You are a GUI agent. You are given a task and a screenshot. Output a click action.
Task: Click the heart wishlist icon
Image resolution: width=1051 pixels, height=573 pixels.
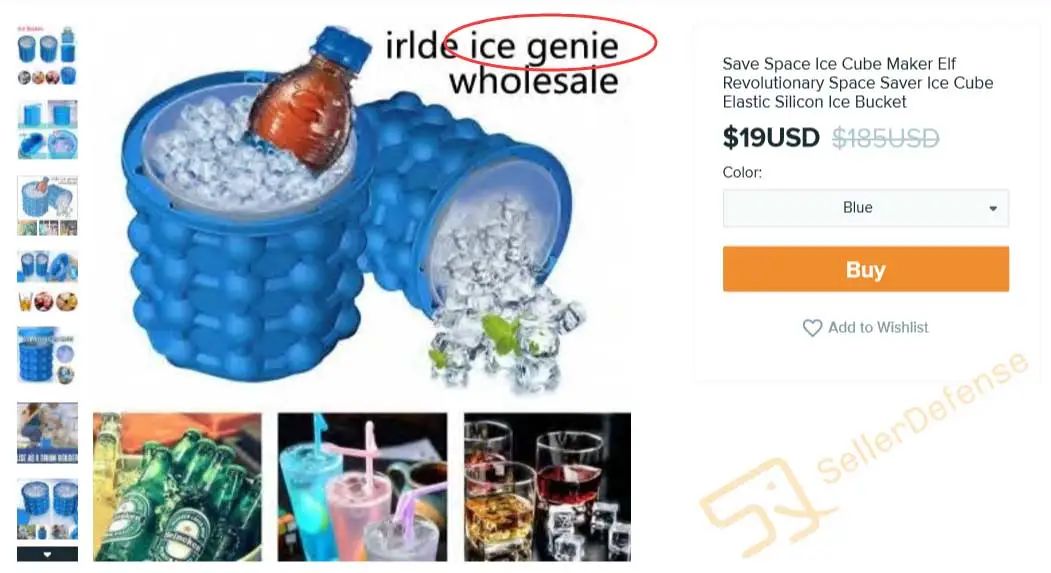[812, 328]
